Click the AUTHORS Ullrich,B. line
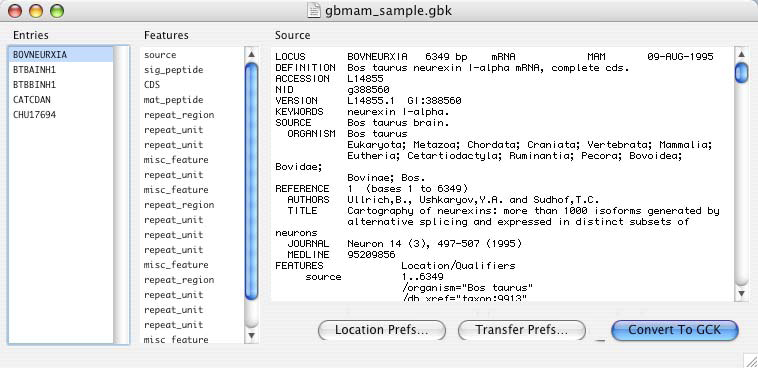The height and width of the screenshot is (368, 758). 443,200
